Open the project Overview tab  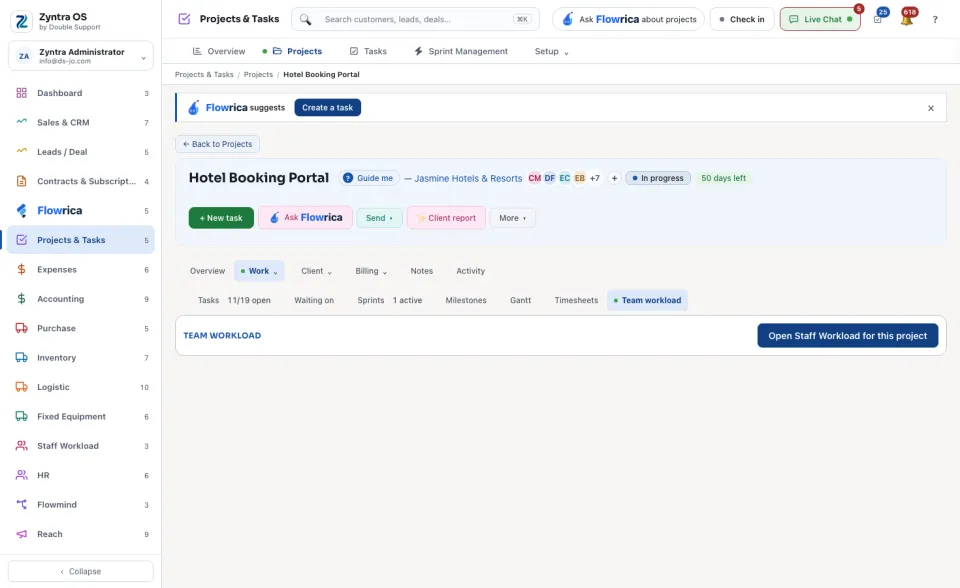(x=208, y=271)
